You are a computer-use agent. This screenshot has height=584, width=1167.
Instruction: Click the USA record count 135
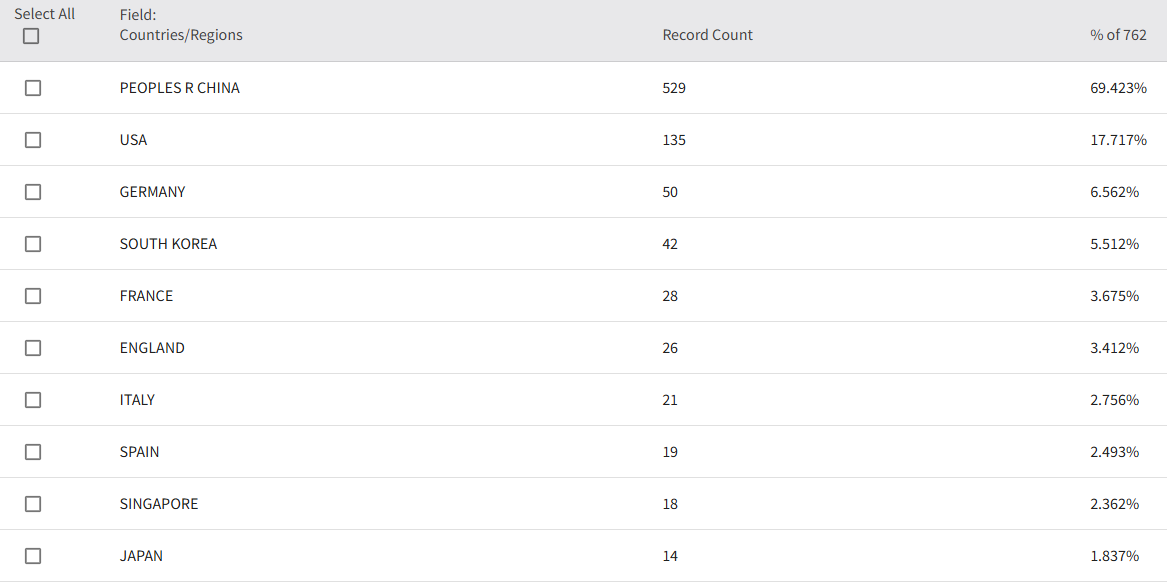tap(674, 140)
